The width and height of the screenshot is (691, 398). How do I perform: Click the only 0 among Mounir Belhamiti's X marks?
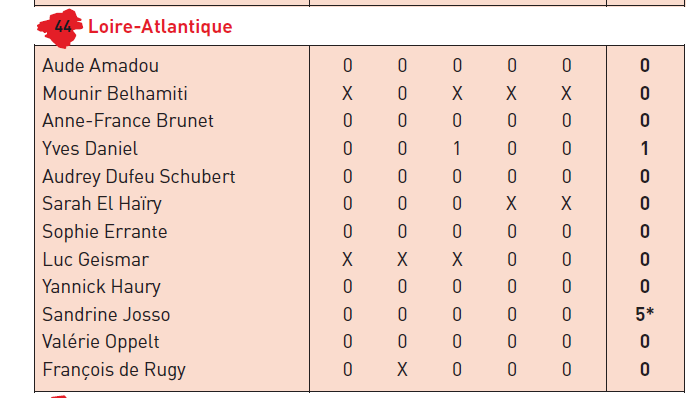(x=402, y=93)
